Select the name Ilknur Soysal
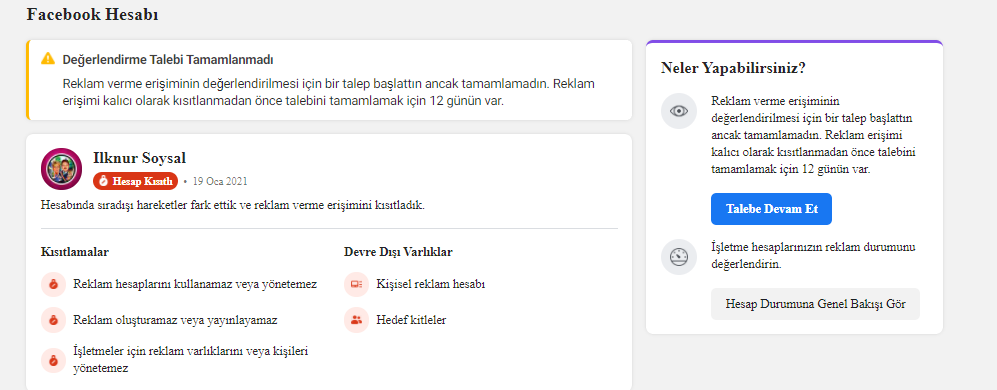 (x=139, y=158)
